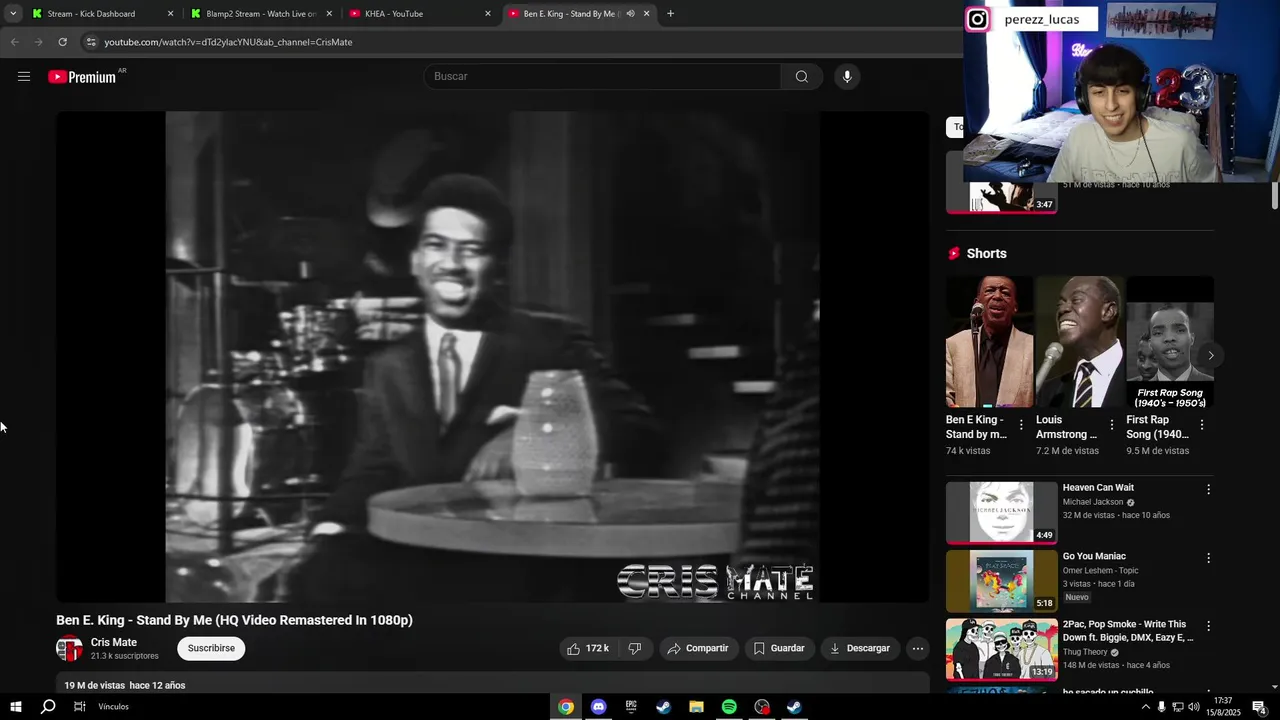This screenshot has width=1280, height=720.
Task: Download video with Descargar button
Action: click(x=859, y=649)
